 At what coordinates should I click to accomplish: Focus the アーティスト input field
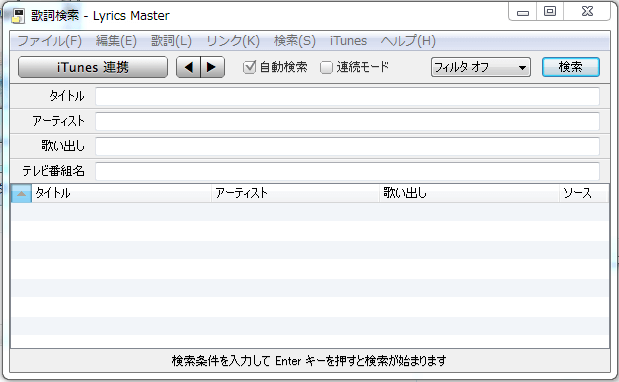click(x=347, y=121)
